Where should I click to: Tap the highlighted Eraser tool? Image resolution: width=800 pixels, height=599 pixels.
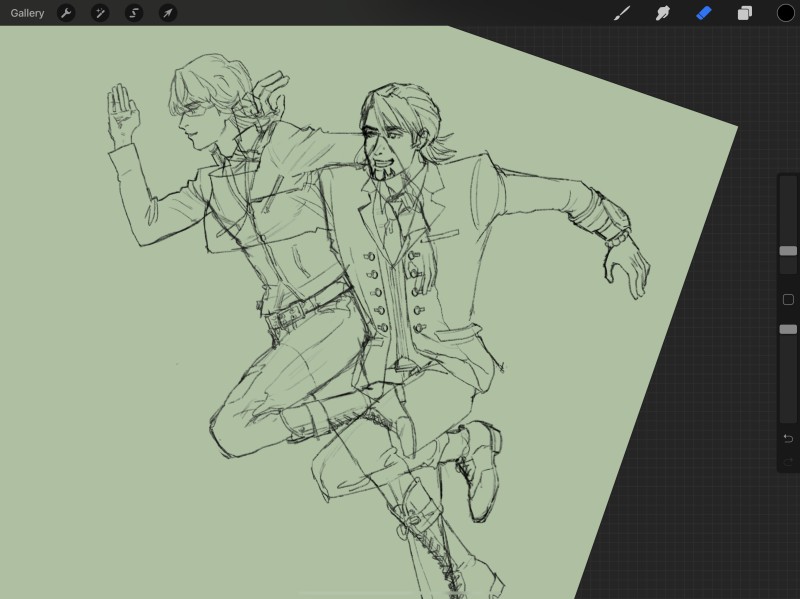tap(703, 13)
